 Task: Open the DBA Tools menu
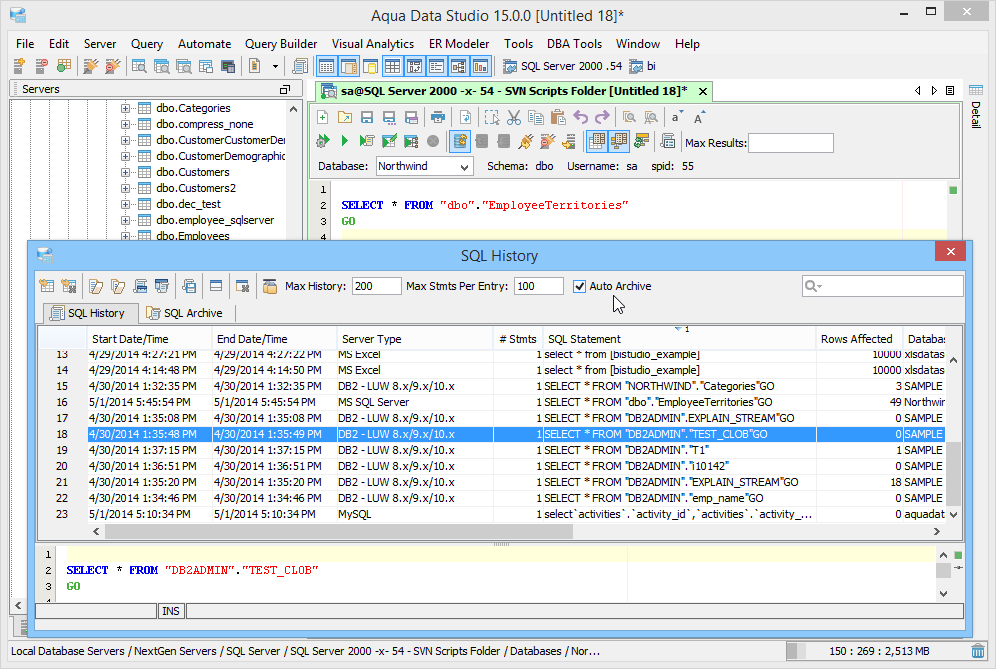[x=574, y=44]
